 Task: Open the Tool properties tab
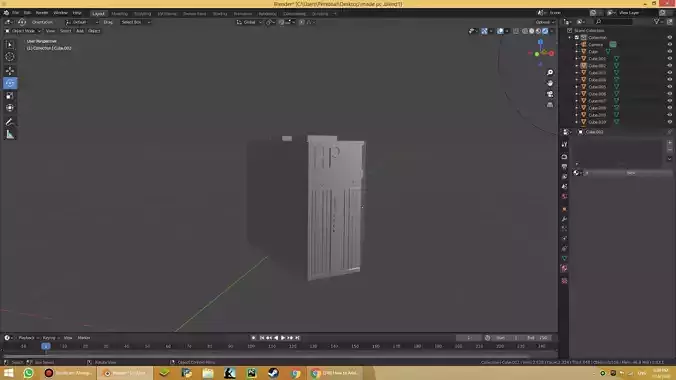coord(564,144)
